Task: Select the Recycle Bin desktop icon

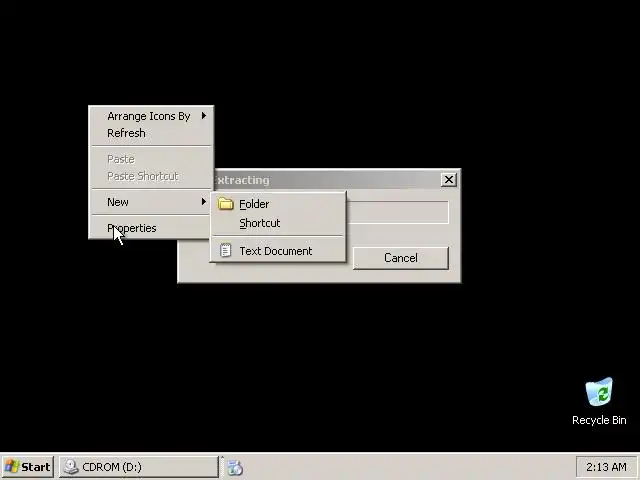Action: pyautogui.click(x=599, y=401)
